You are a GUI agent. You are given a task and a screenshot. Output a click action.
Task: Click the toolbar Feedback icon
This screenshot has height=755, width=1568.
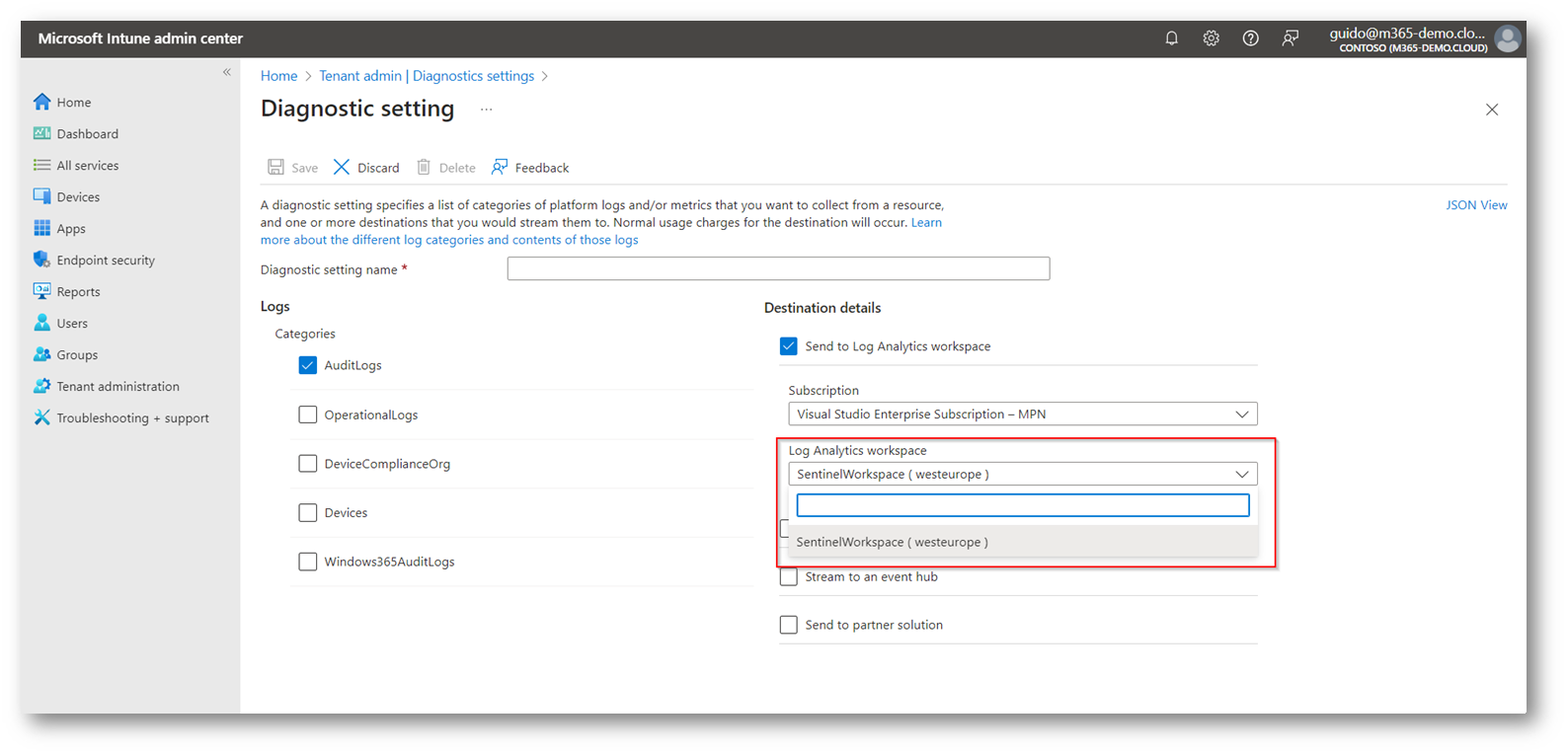point(500,167)
